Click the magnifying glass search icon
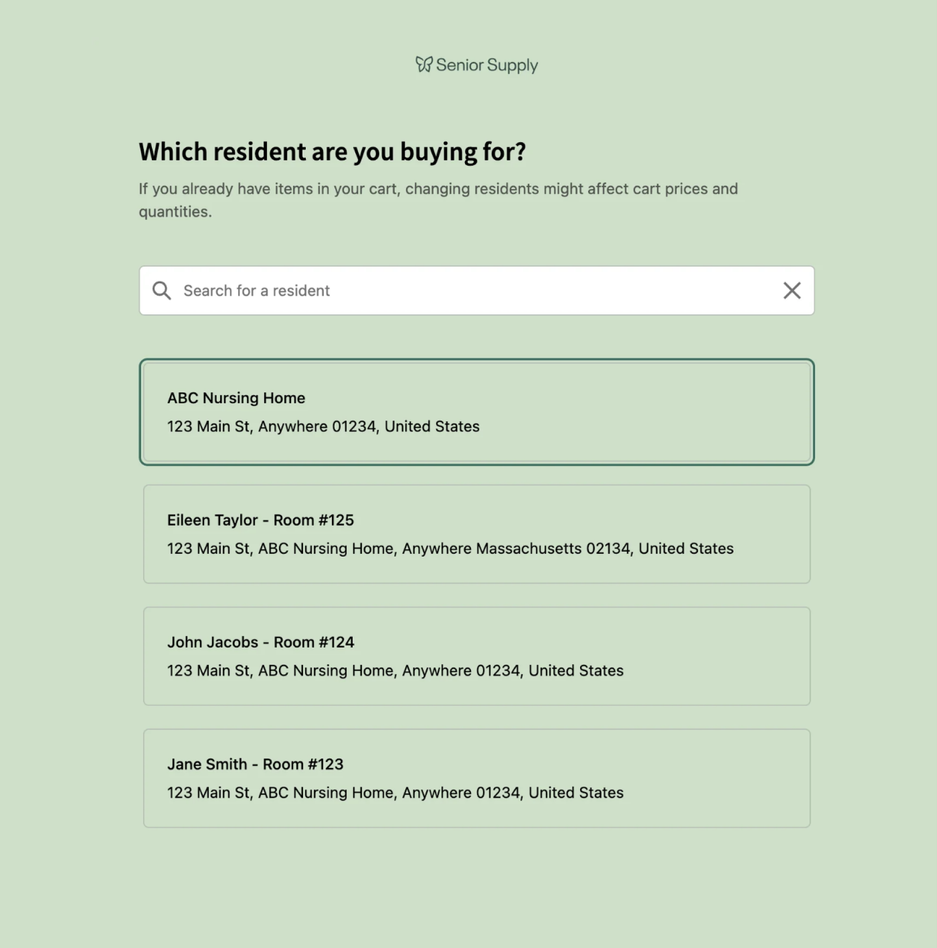This screenshot has height=948, width=937. [162, 290]
